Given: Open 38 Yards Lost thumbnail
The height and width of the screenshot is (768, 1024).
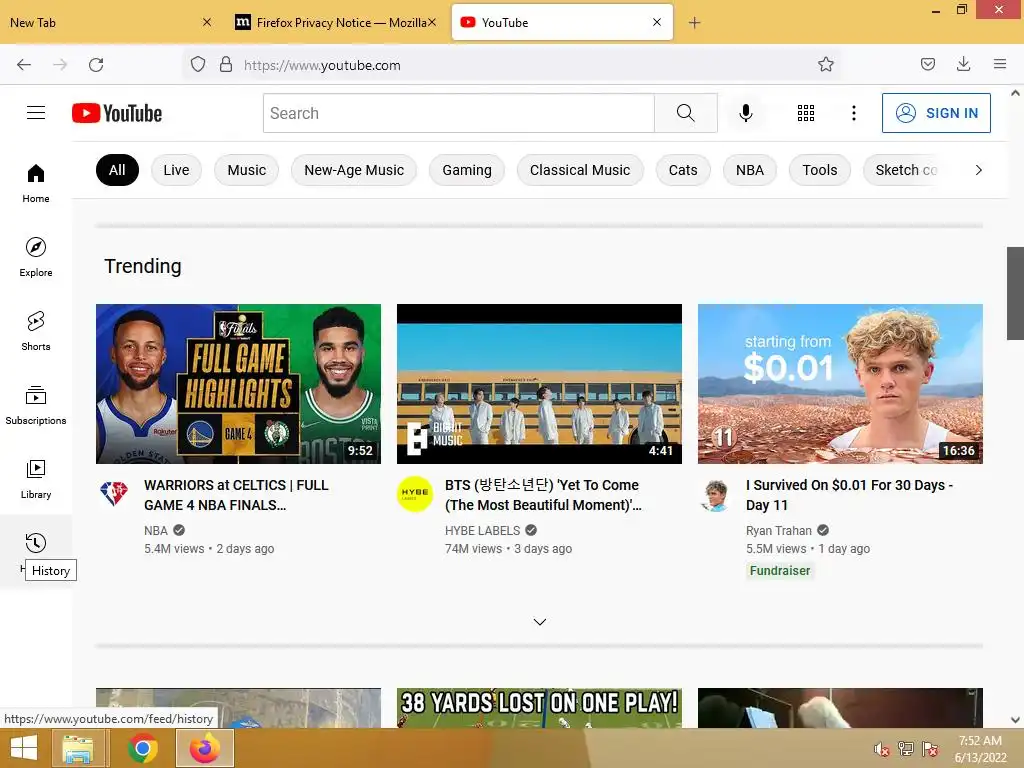Looking at the screenshot, I should (x=539, y=708).
